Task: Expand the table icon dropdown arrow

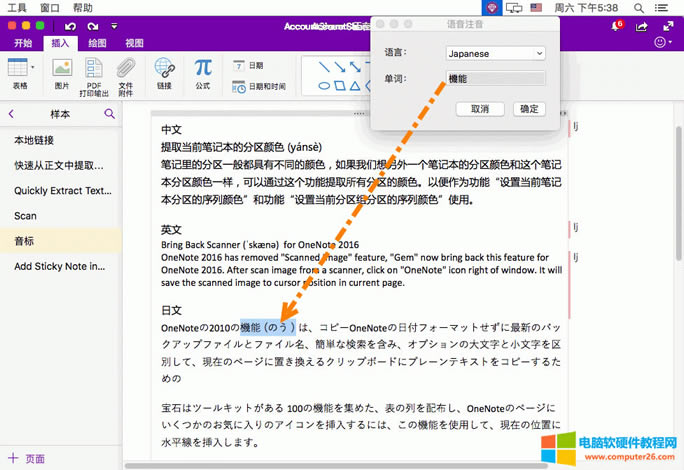Action: (x=33, y=67)
